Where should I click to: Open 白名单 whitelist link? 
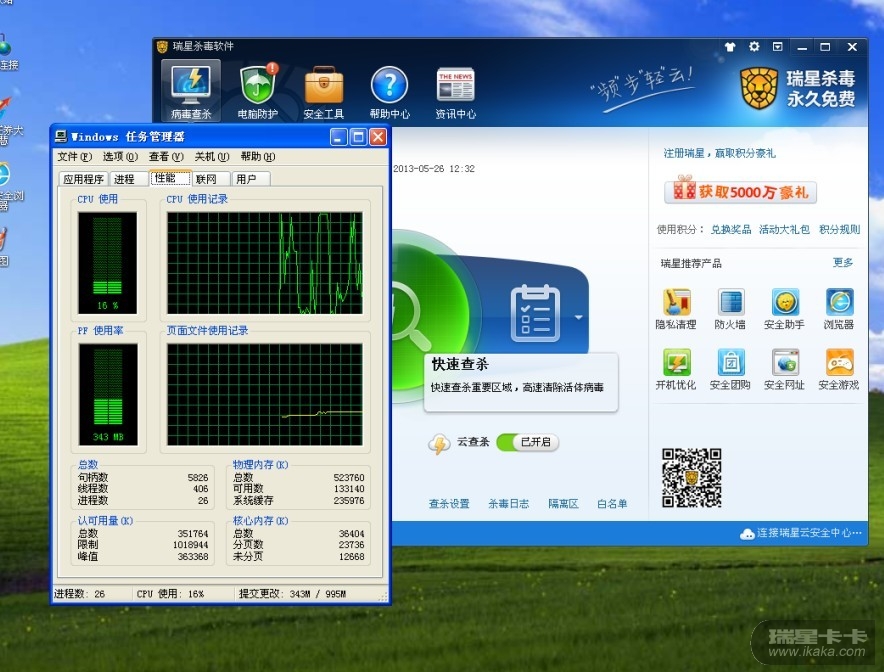[612, 503]
